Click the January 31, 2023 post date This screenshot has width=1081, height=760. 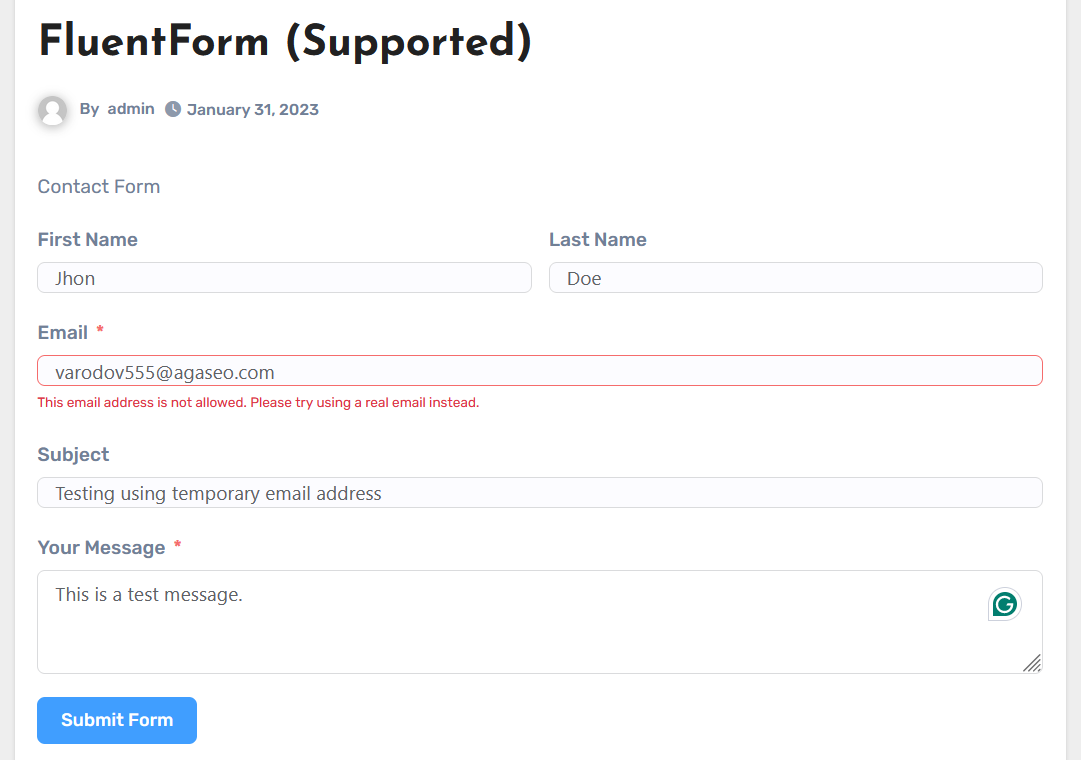tap(253, 110)
